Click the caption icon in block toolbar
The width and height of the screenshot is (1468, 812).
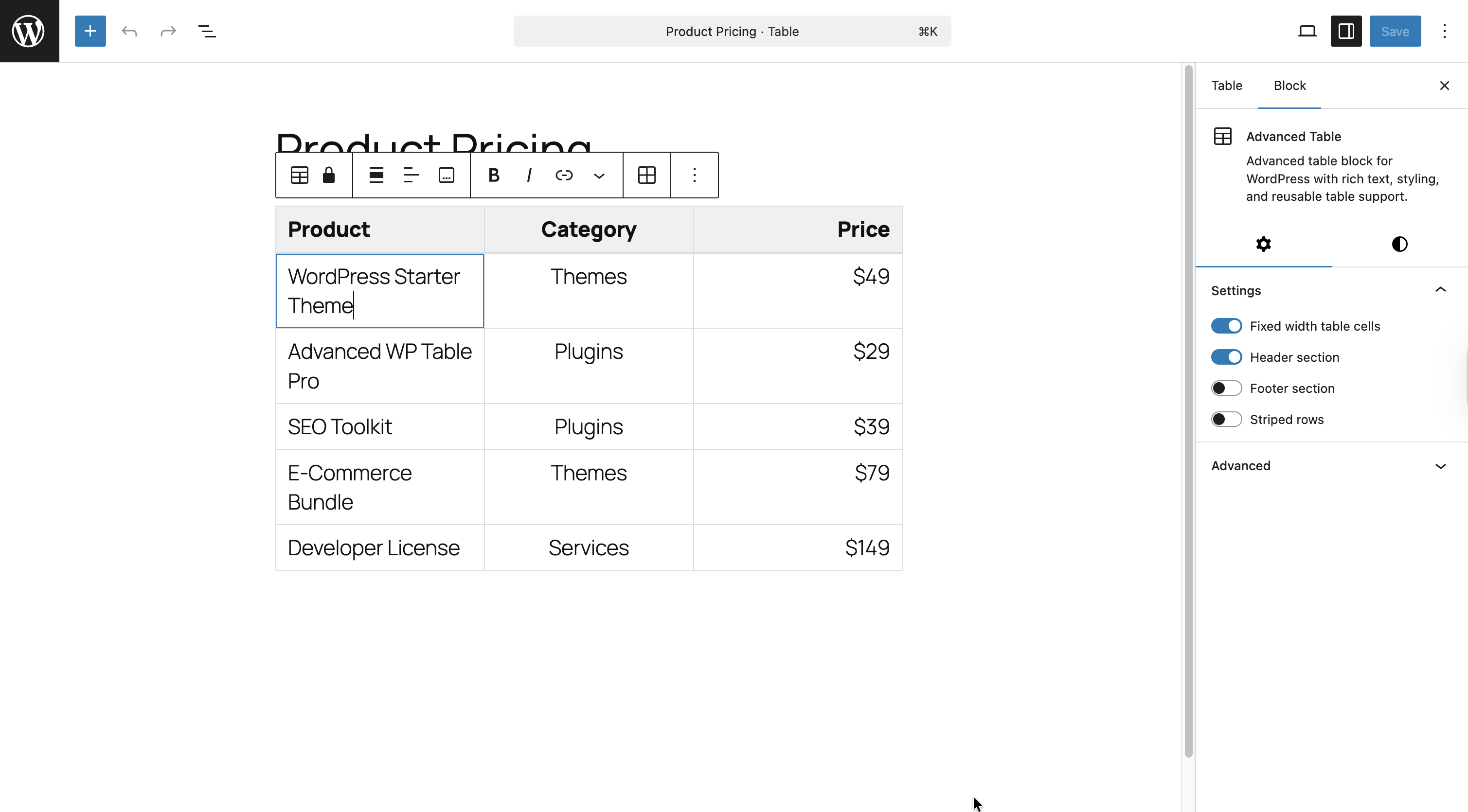(x=446, y=175)
